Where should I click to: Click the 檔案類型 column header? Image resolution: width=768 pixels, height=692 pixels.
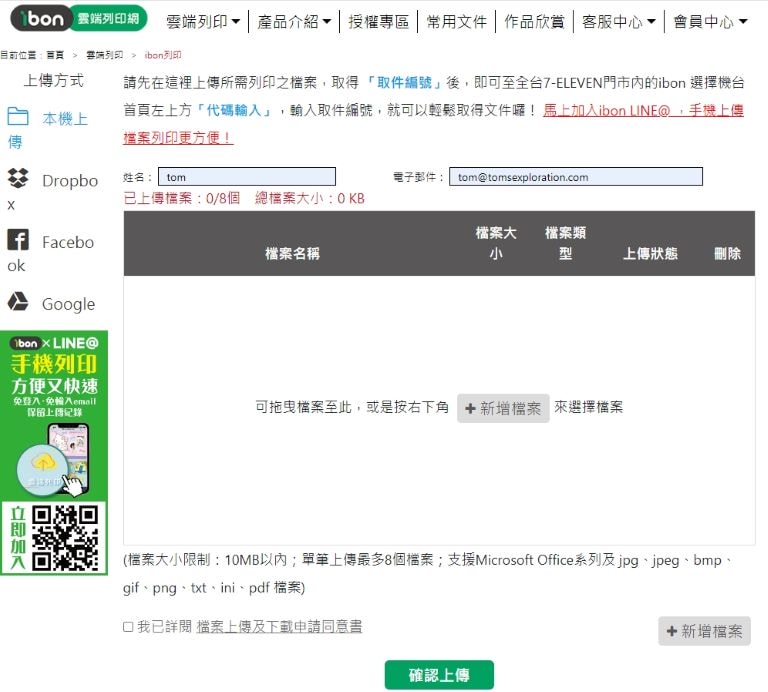(x=565, y=243)
